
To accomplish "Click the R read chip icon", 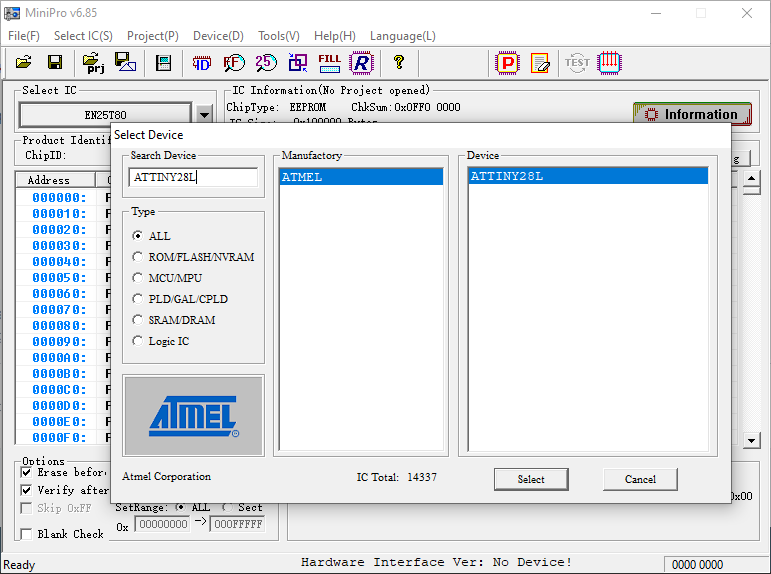I will pyautogui.click(x=361, y=63).
